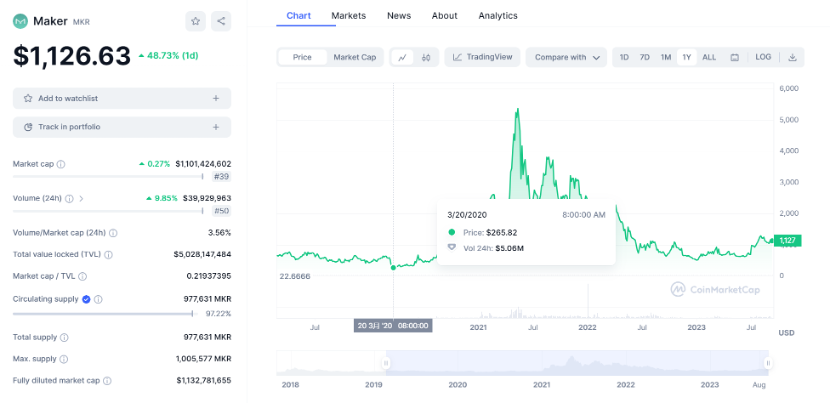Expand the Compare with dropdown
This screenshot has width=830, height=404.
(x=566, y=57)
